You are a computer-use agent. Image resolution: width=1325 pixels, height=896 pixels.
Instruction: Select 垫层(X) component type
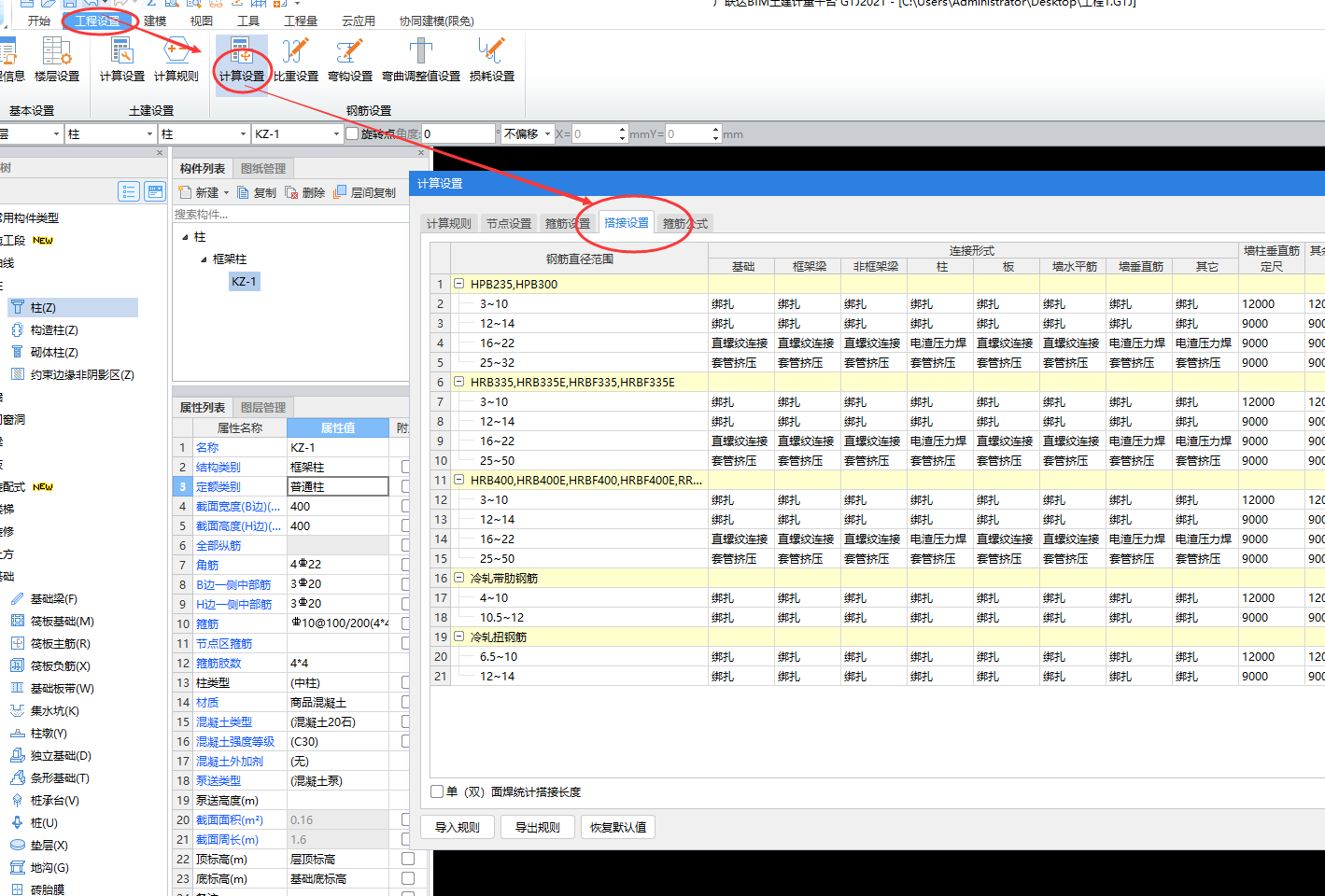click(x=49, y=845)
